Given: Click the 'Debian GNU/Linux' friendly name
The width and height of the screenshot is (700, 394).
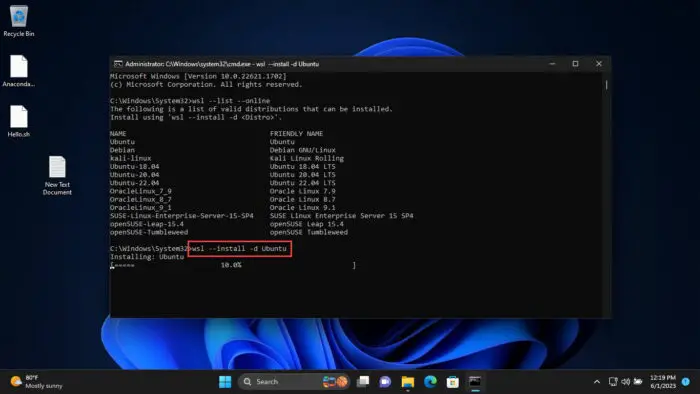Looking at the screenshot, I should (302, 150).
